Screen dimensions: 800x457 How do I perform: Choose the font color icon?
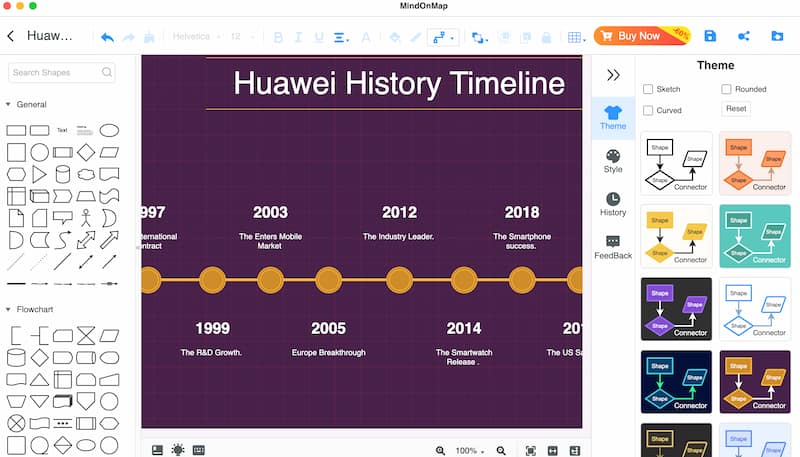[x=366, y=37]
